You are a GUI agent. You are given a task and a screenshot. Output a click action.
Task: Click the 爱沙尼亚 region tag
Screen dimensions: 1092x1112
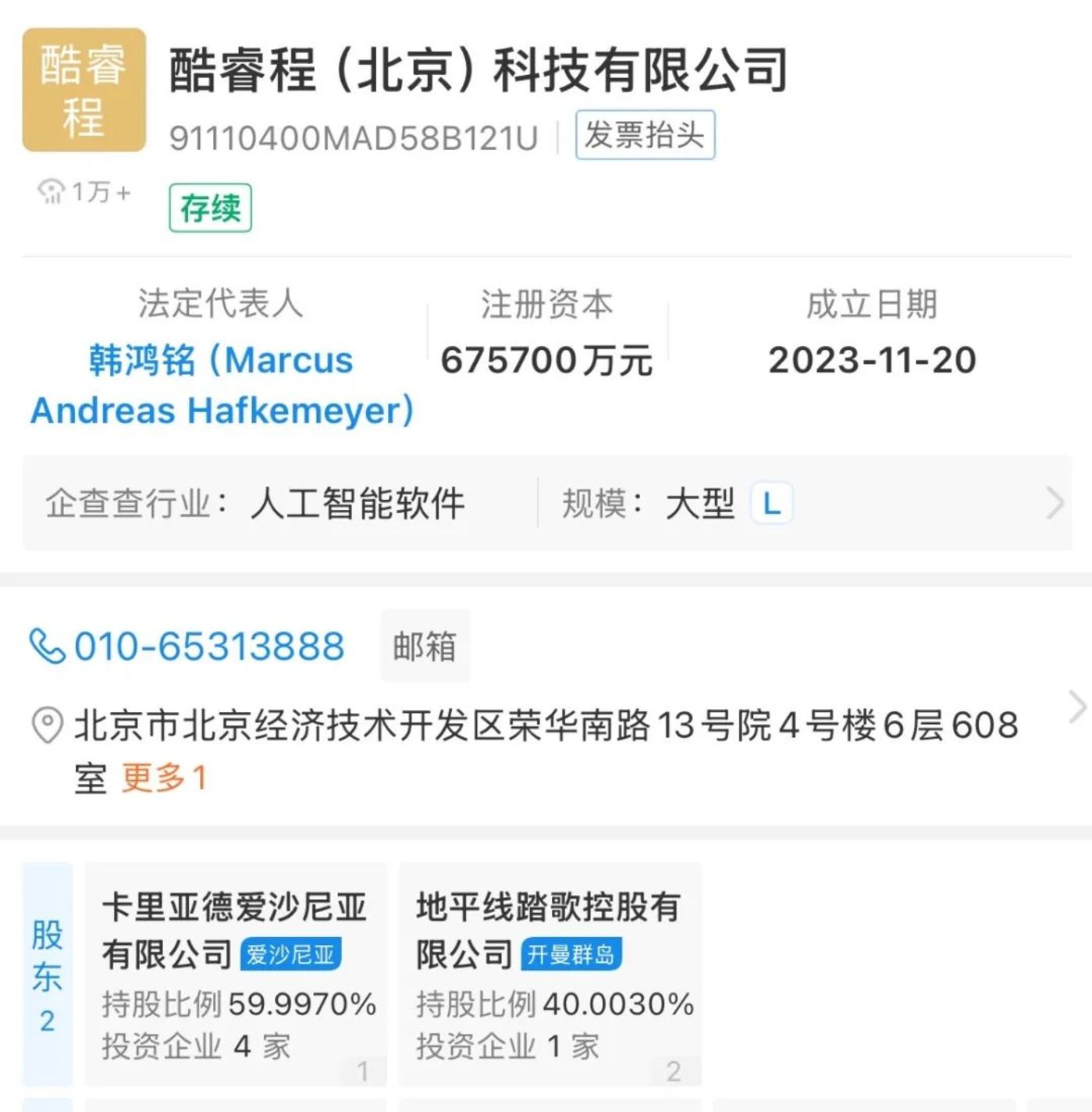point(290,954)
